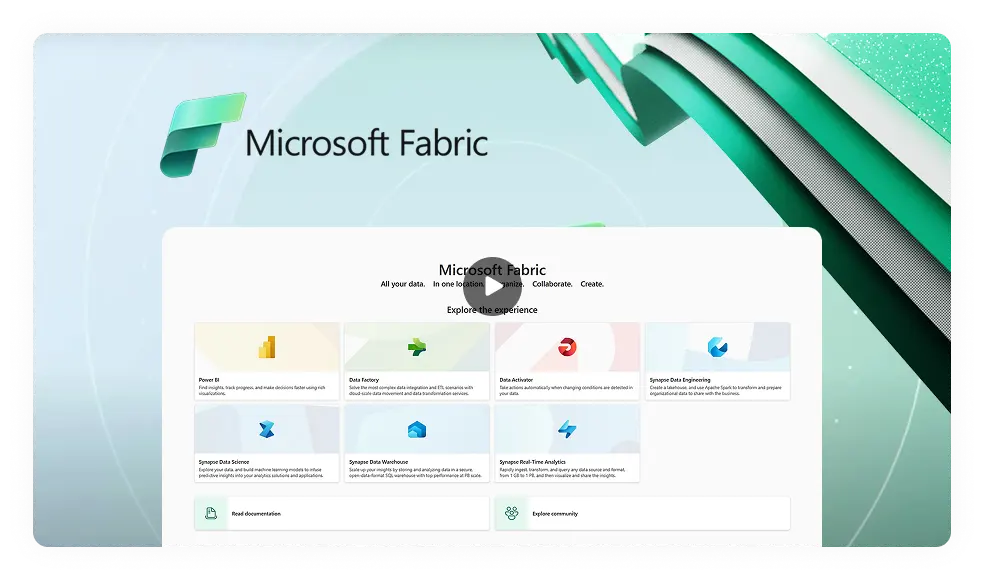This screenshot has height=580, width=984.
Task: Open the Explore community link
Action: point(557,514)
